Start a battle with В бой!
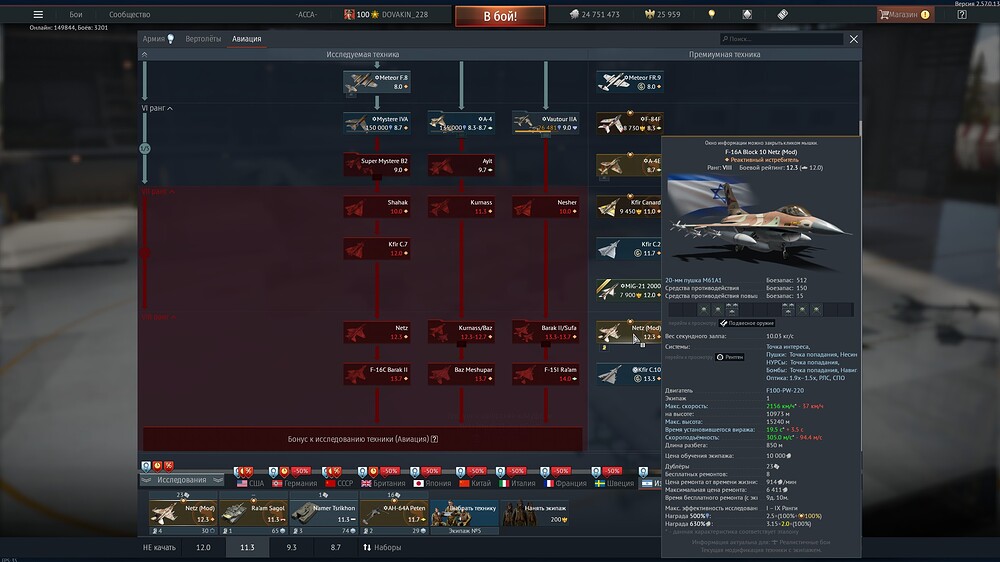This screenshot has height=562, width=1000. [x=500, y=16]
